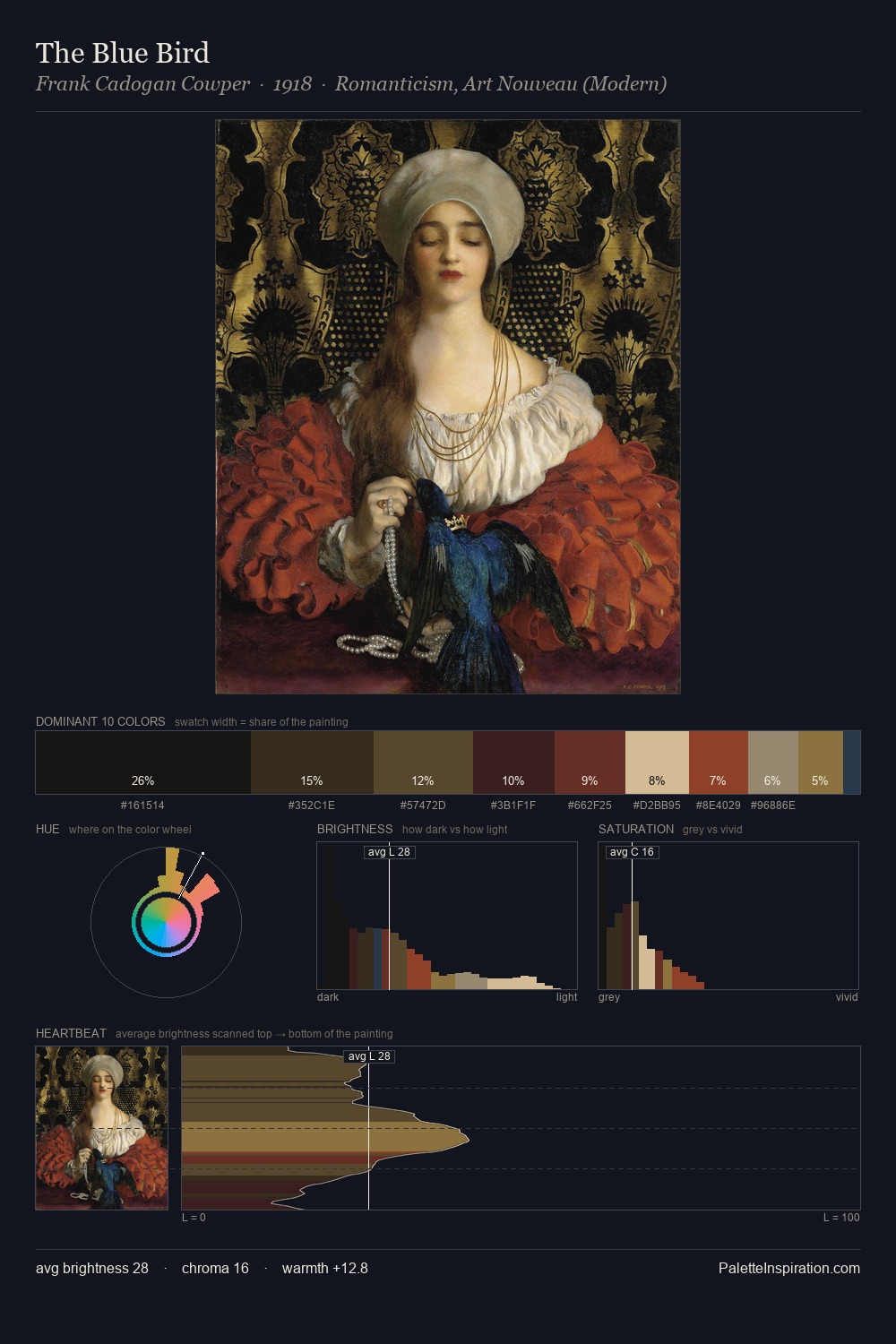This screenshot has width=896, height=1344.
Task: Click the 'dark' axis label
Action: [x=328, y=996]
